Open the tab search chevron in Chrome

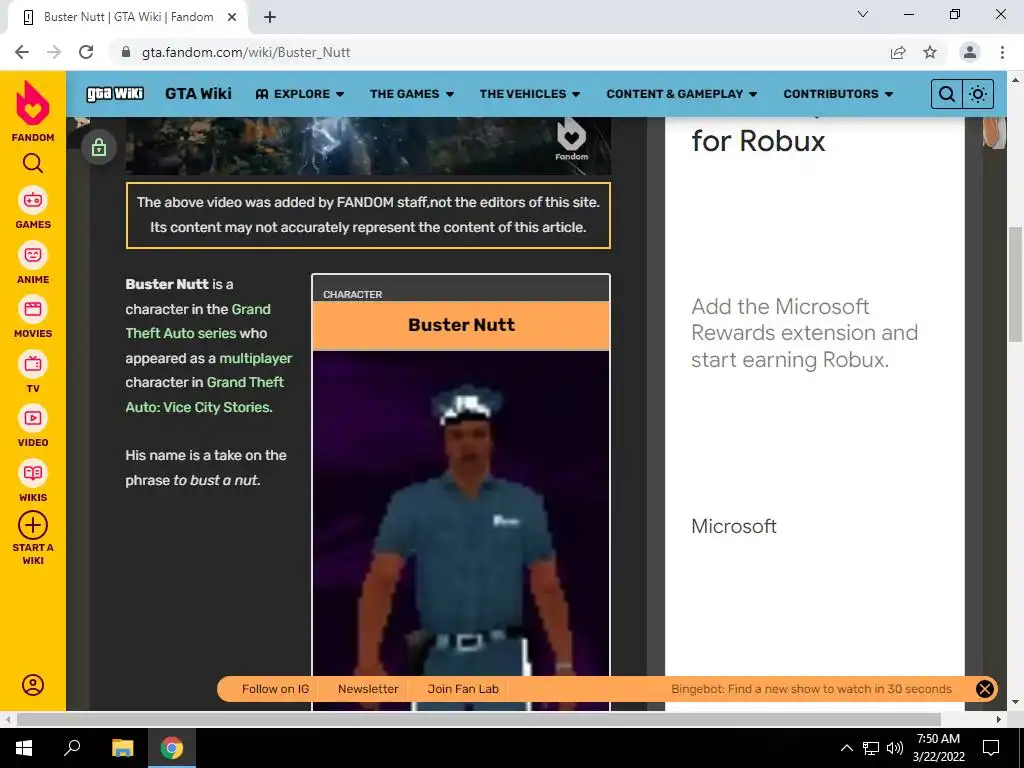pyautogui.click(x=863, y=14)
